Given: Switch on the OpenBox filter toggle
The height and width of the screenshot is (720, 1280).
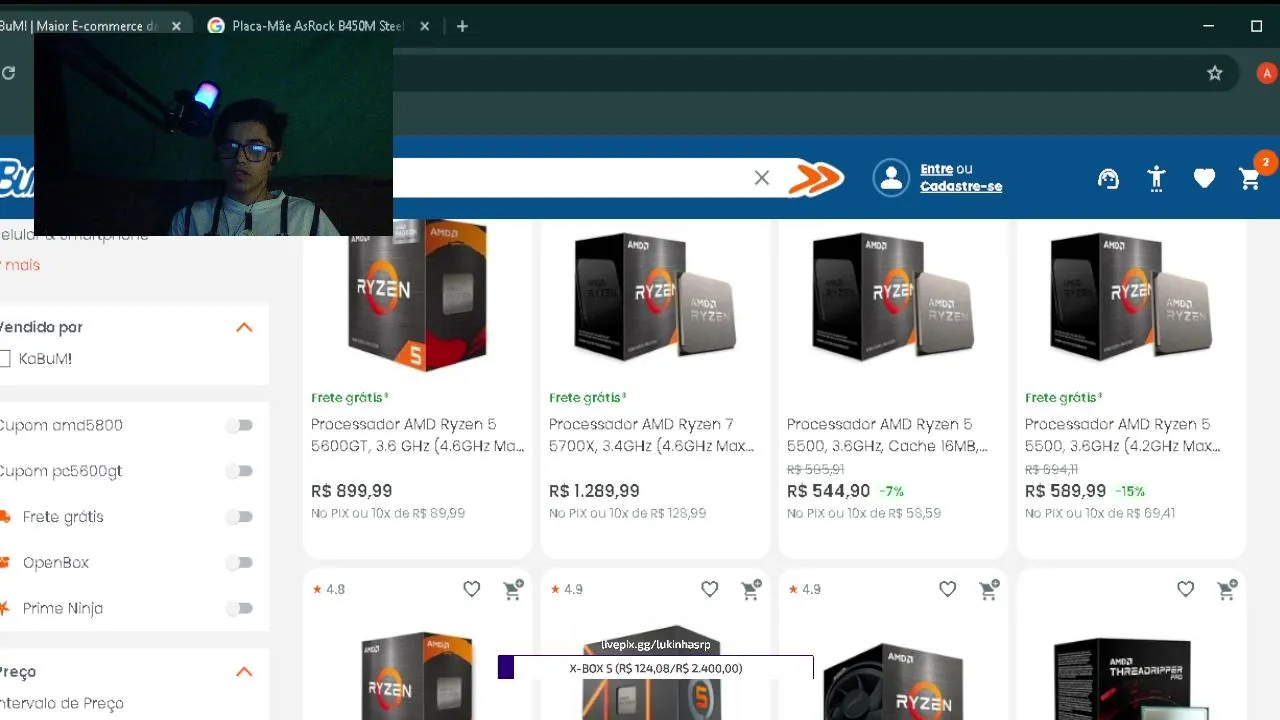Looking at the screenshot, I should 239,563.
